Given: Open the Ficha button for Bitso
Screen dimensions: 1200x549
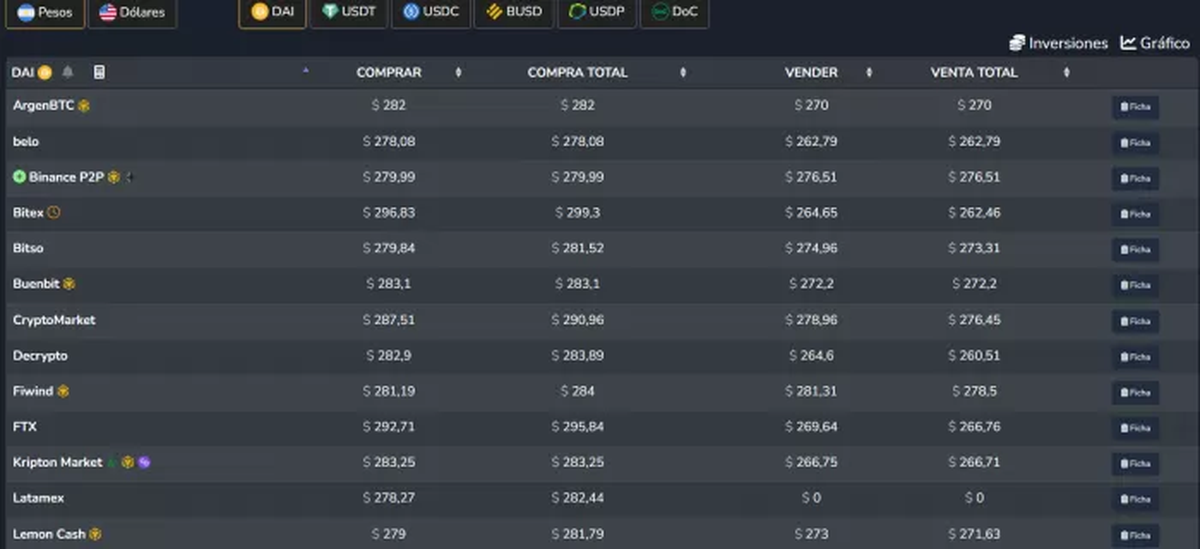Looking at the screenshot, I should pos(1135,249).
